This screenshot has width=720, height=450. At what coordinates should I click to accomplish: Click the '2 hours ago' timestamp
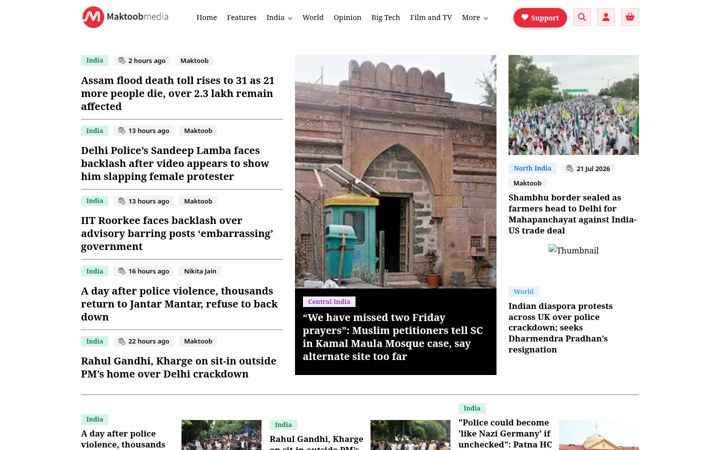tap(147, 61)
